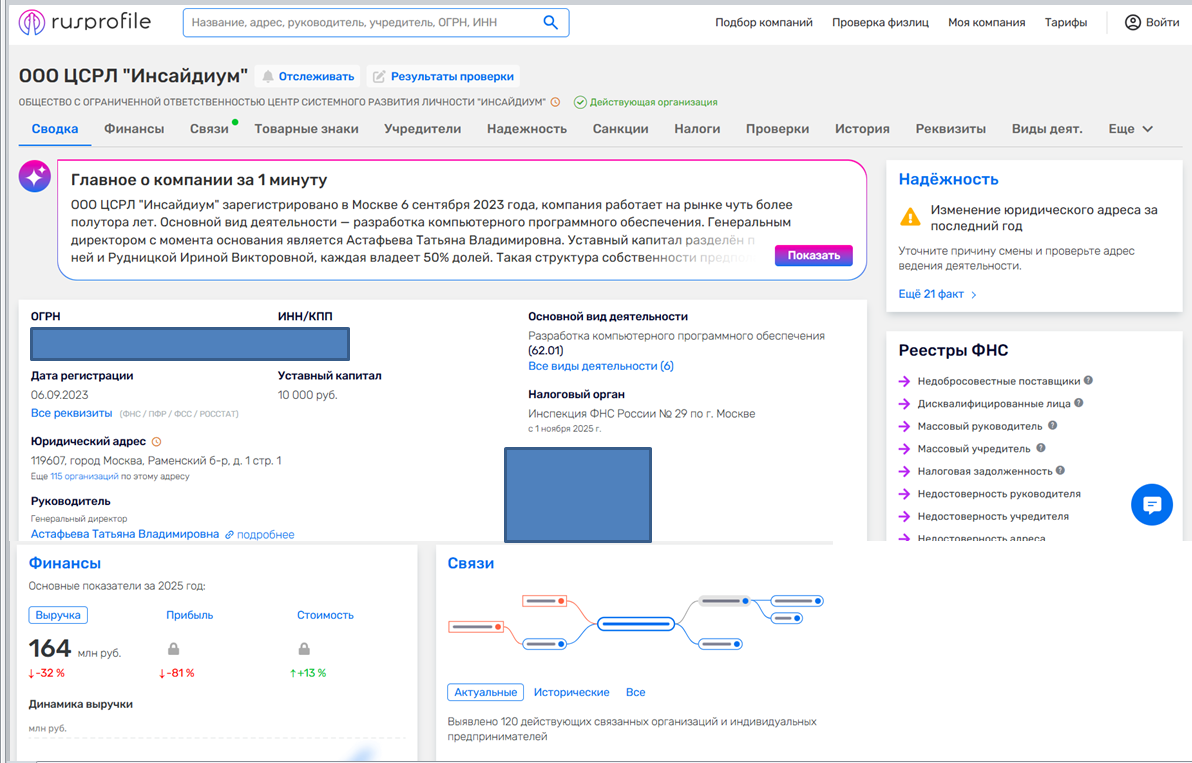The image size is (1192, 763).
Task: Click the connections graph diagram
Action: [636, 622]
